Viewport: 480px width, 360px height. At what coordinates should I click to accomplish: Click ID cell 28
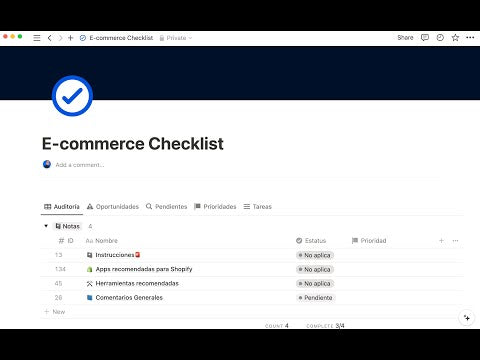[x=58, y=298]
